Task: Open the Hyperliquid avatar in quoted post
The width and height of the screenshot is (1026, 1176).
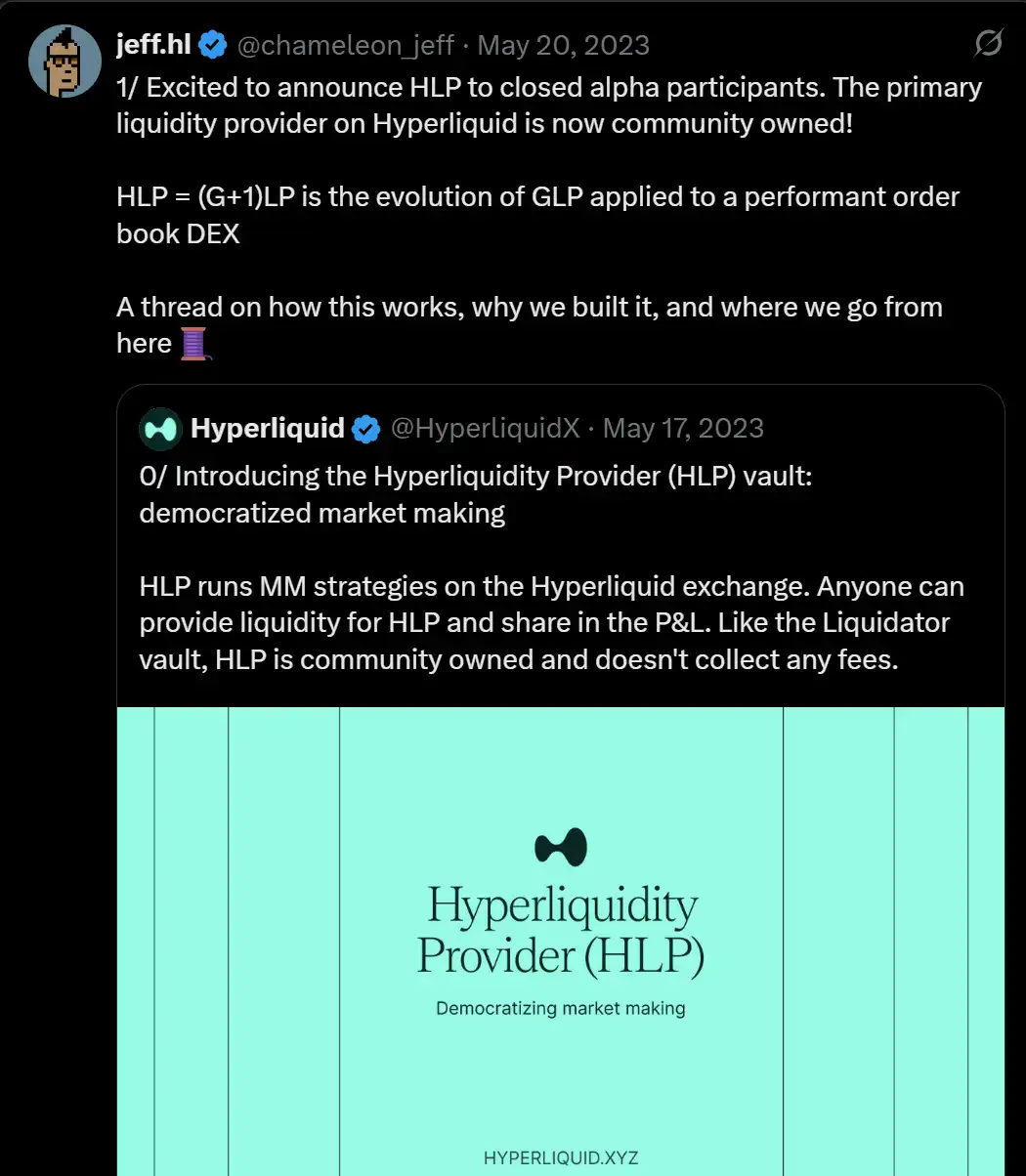Action: click(x=160, y=429)
